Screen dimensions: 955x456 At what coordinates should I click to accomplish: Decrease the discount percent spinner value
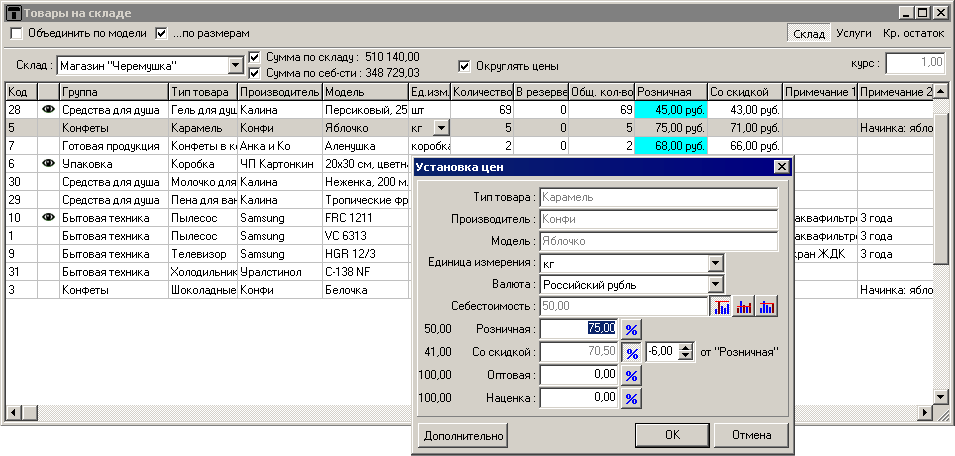686,356
